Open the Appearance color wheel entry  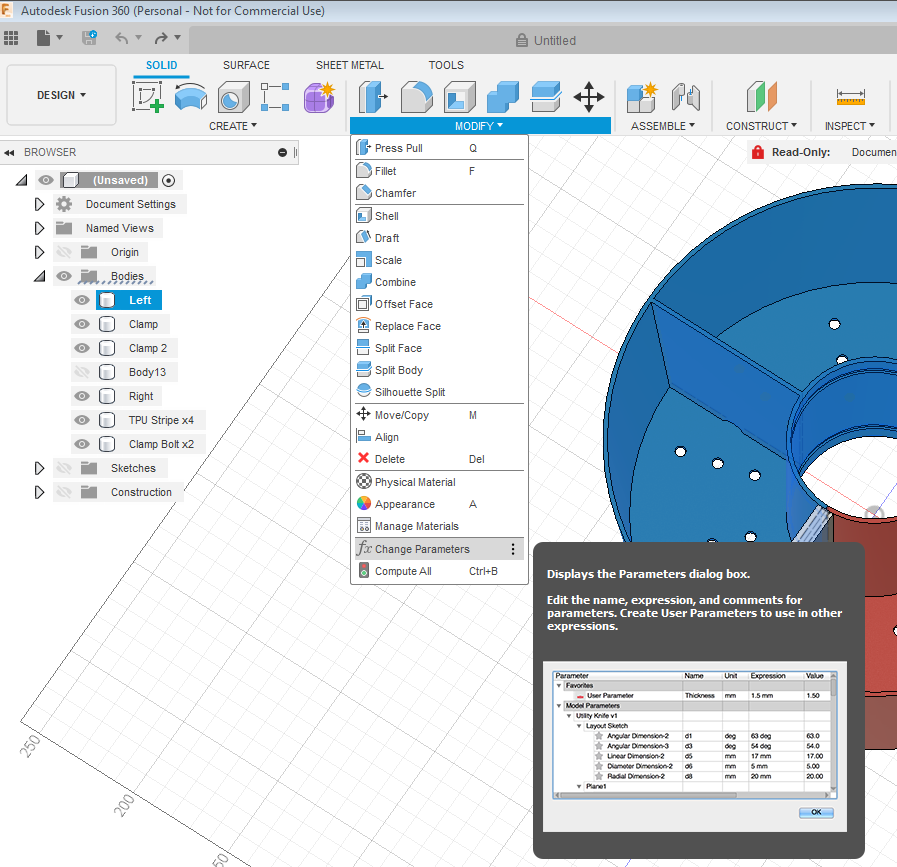[439, 504]
